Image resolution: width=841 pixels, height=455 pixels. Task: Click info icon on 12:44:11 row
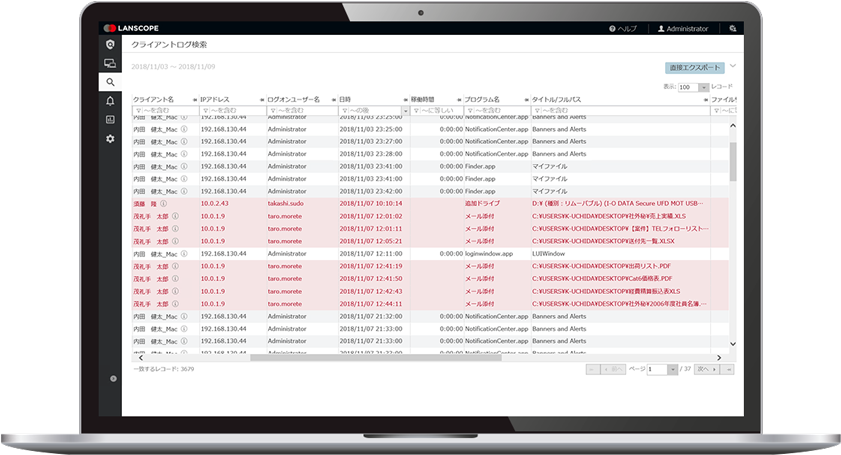[x=175, y=304]
